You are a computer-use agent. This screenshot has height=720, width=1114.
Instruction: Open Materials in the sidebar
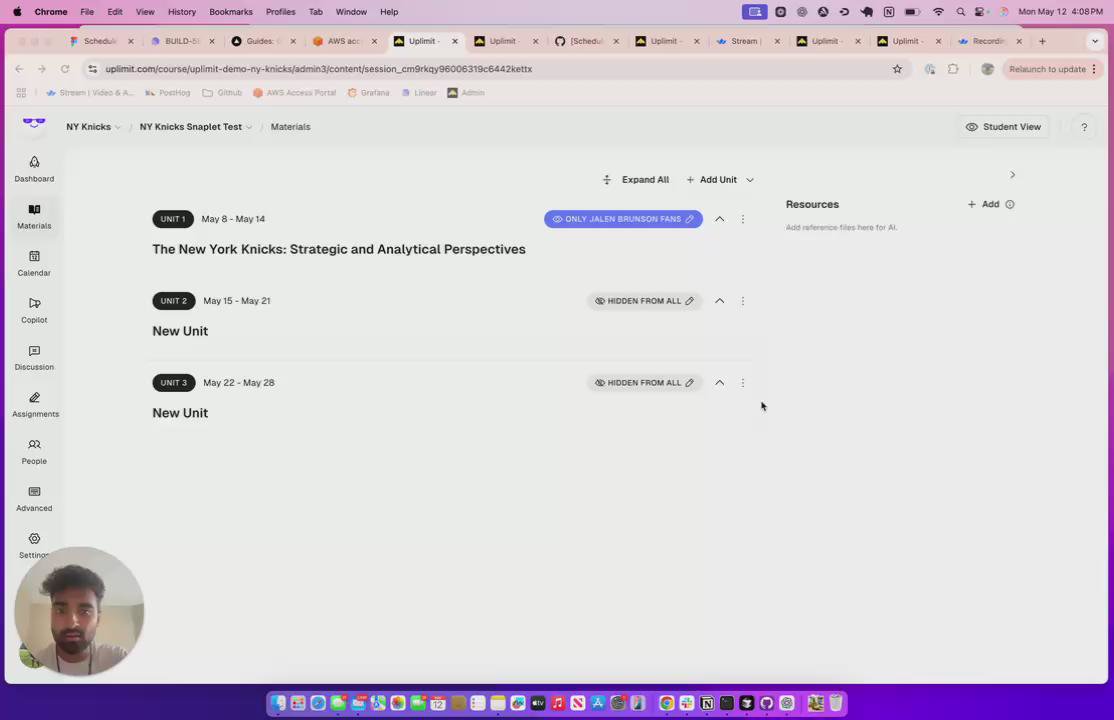pyautogui.click(x=34, y=216)
